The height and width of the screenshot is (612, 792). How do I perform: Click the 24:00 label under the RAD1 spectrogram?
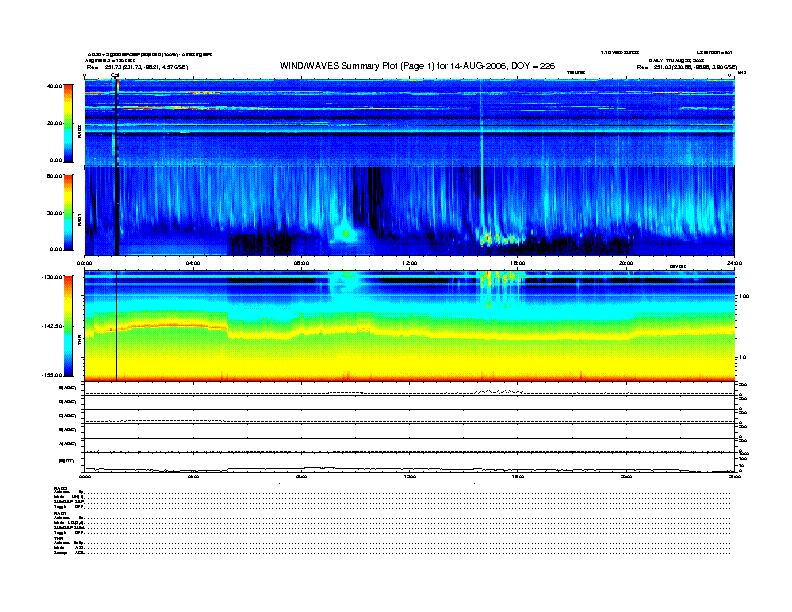point(734,263)
